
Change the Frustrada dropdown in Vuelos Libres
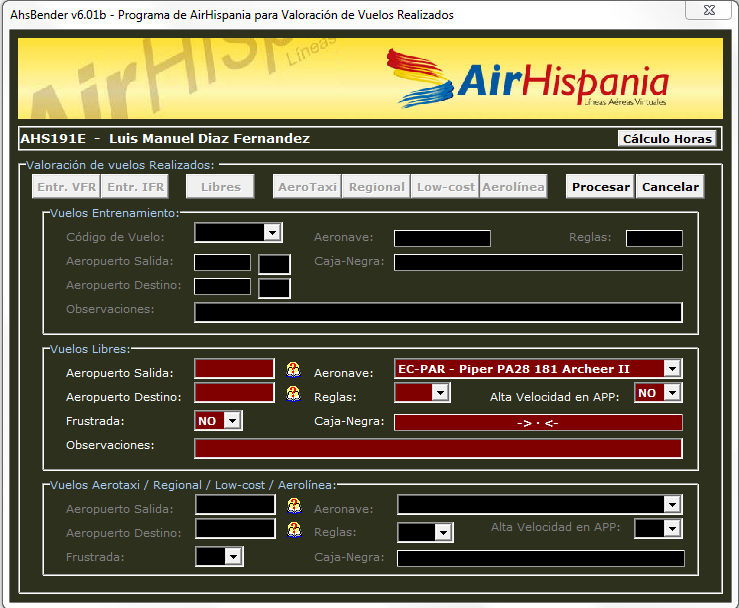(x=232, y=421)
